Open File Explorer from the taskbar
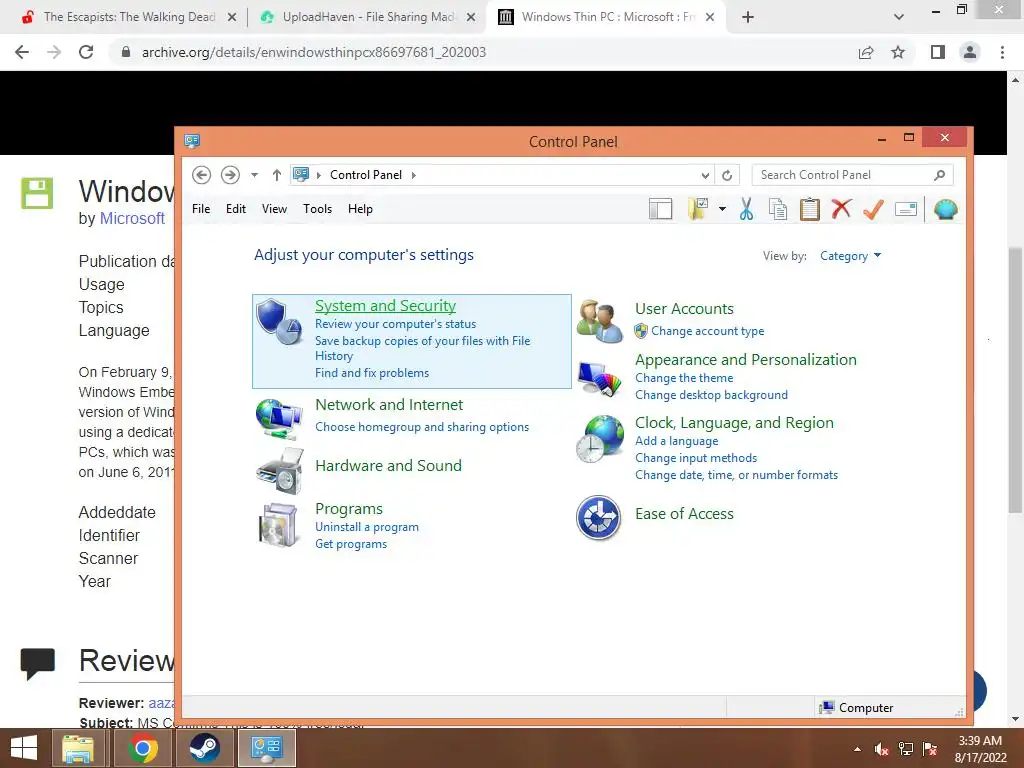Image resolution: width=1024 pixels, height=768 pixels. click(x=78, y=748)
